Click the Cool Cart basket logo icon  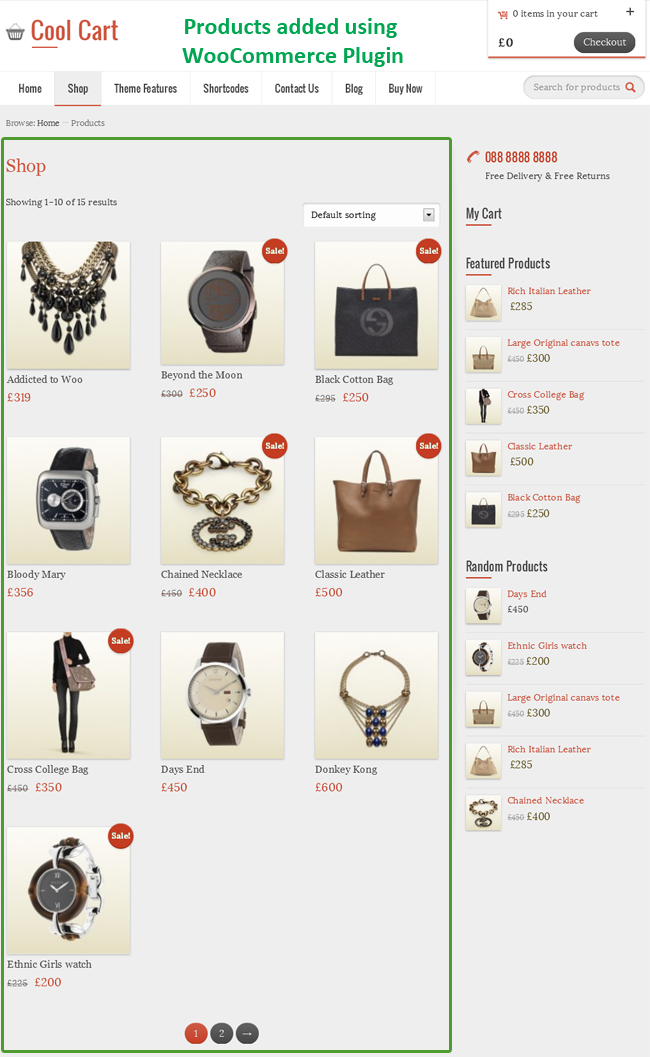tap(15, 32)
